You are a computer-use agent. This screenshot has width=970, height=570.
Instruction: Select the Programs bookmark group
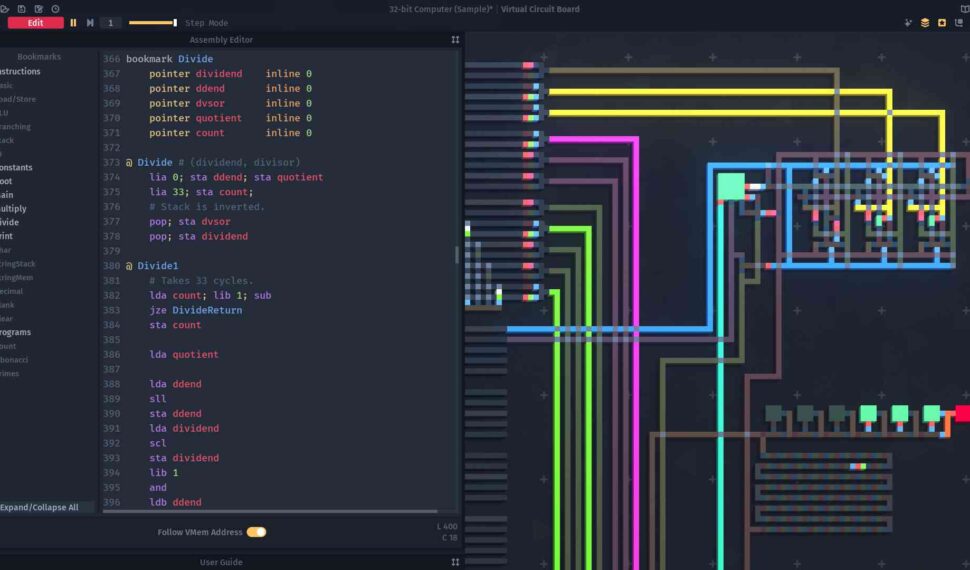coord(14,332)
